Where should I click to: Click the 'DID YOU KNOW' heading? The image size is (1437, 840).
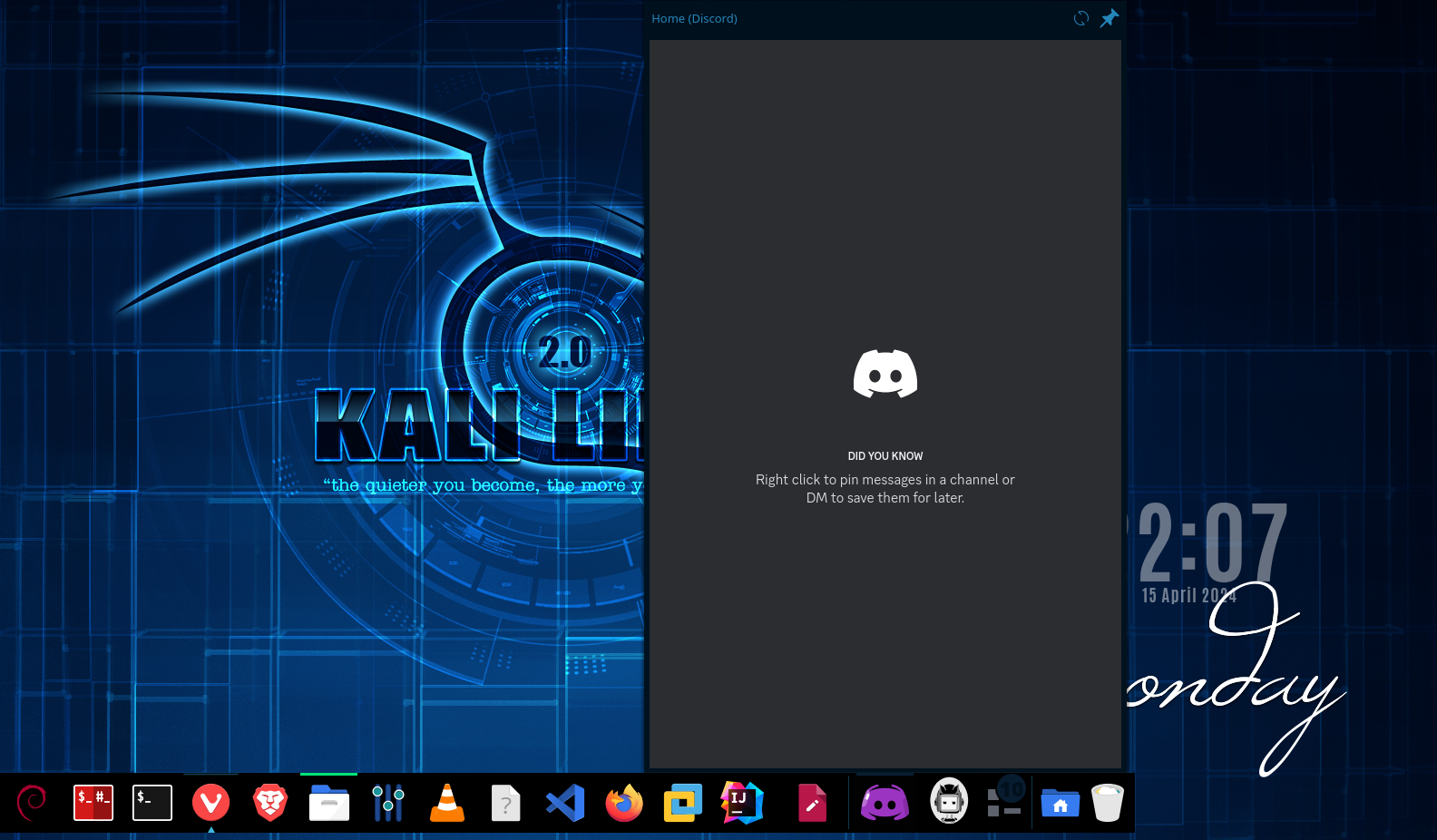[885, 456]
